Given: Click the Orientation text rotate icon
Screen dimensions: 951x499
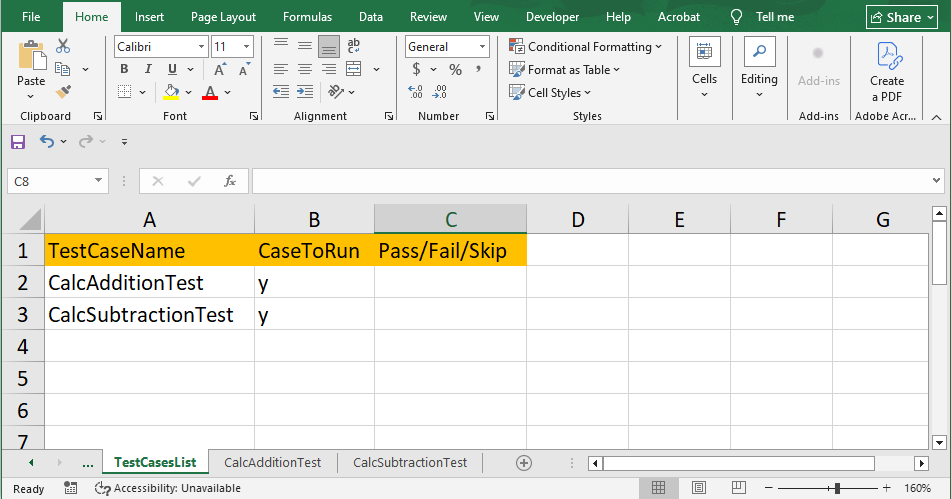Looking at the screenshot, I should pyautogui.click(x=335, y=92).
